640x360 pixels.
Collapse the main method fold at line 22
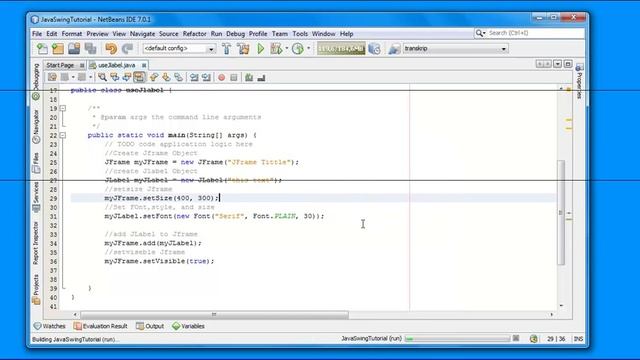(x=62, y=135)
